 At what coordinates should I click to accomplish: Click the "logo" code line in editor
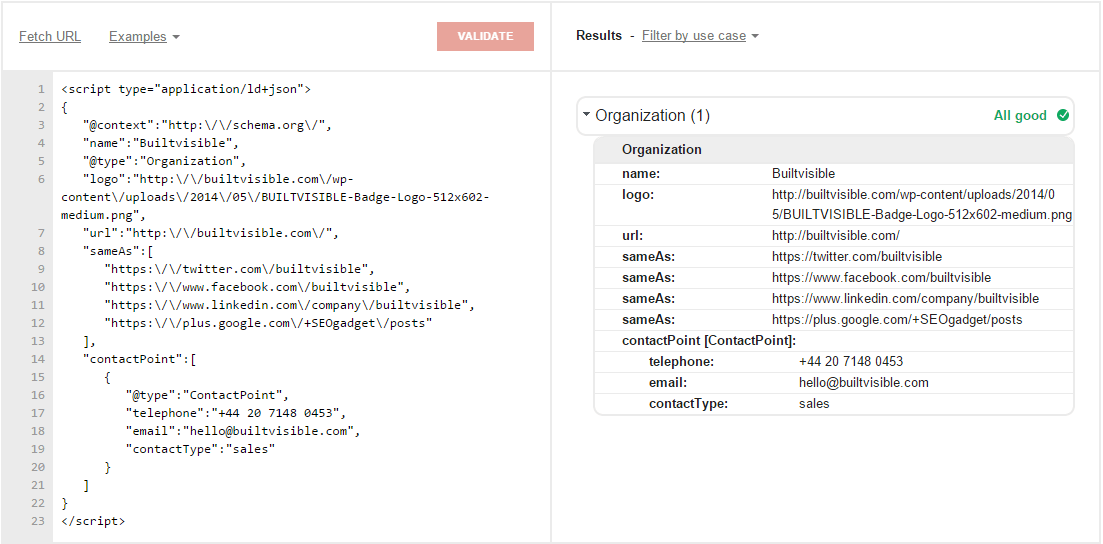275,197
